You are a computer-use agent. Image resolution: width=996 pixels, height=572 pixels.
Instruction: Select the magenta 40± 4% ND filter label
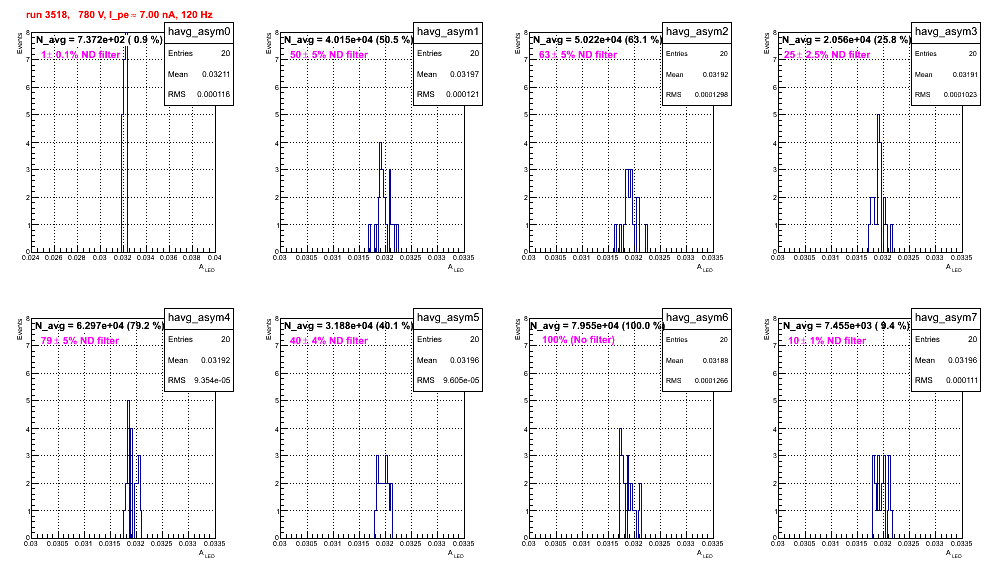tap(329, 341)
